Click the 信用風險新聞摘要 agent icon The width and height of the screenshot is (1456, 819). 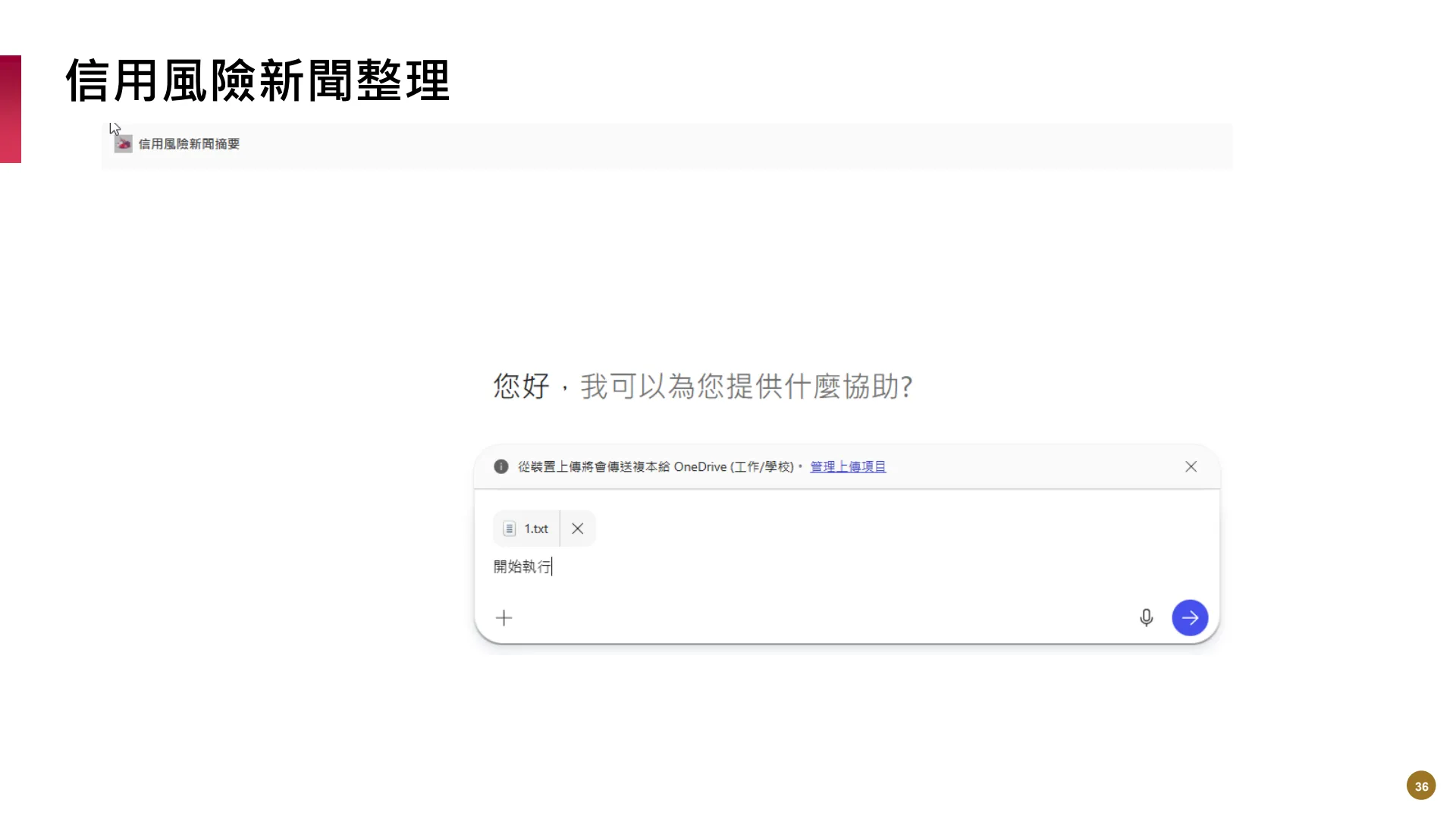click(123, 144)
